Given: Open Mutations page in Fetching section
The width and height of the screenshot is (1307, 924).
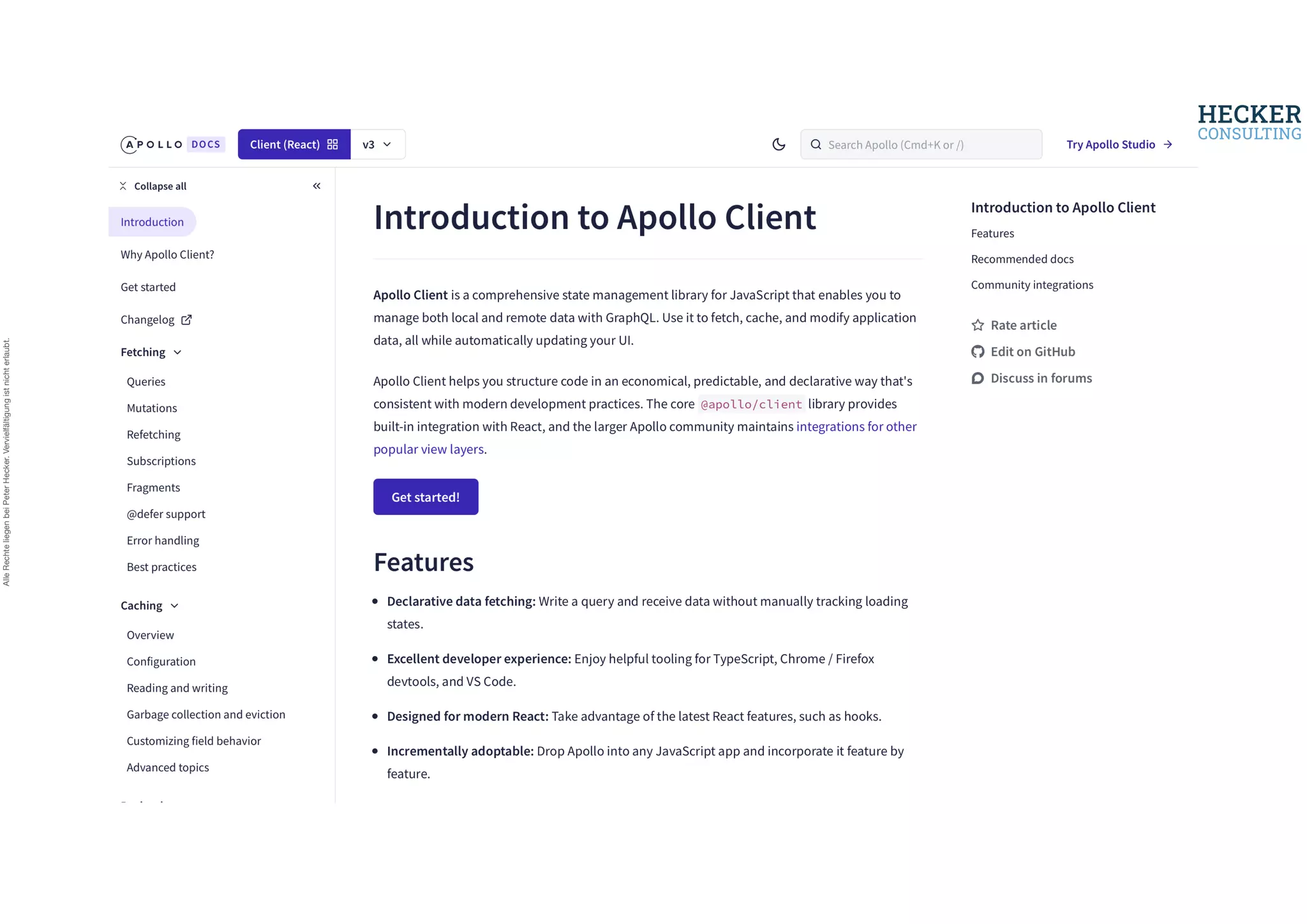Looking at the screenshot, I should coord(152,408).
